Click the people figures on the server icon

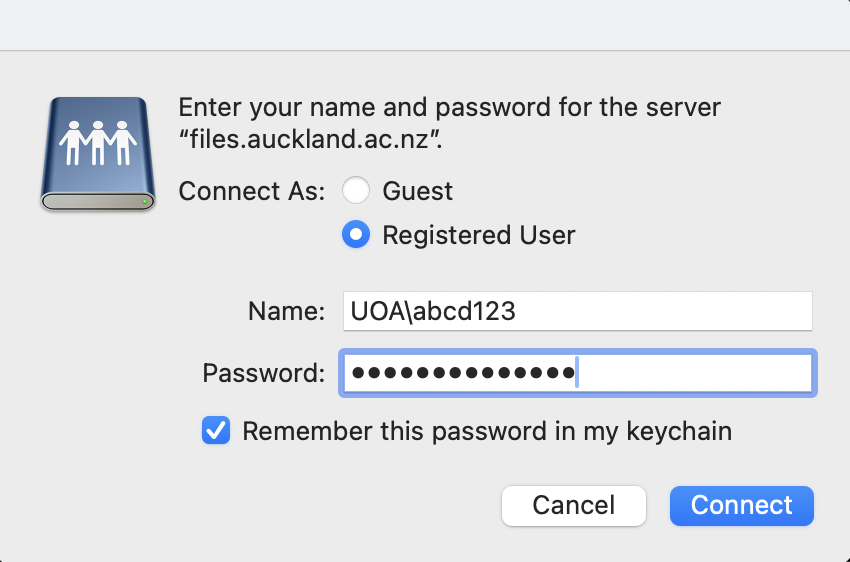pyautogui.click(x=98, y=143)
